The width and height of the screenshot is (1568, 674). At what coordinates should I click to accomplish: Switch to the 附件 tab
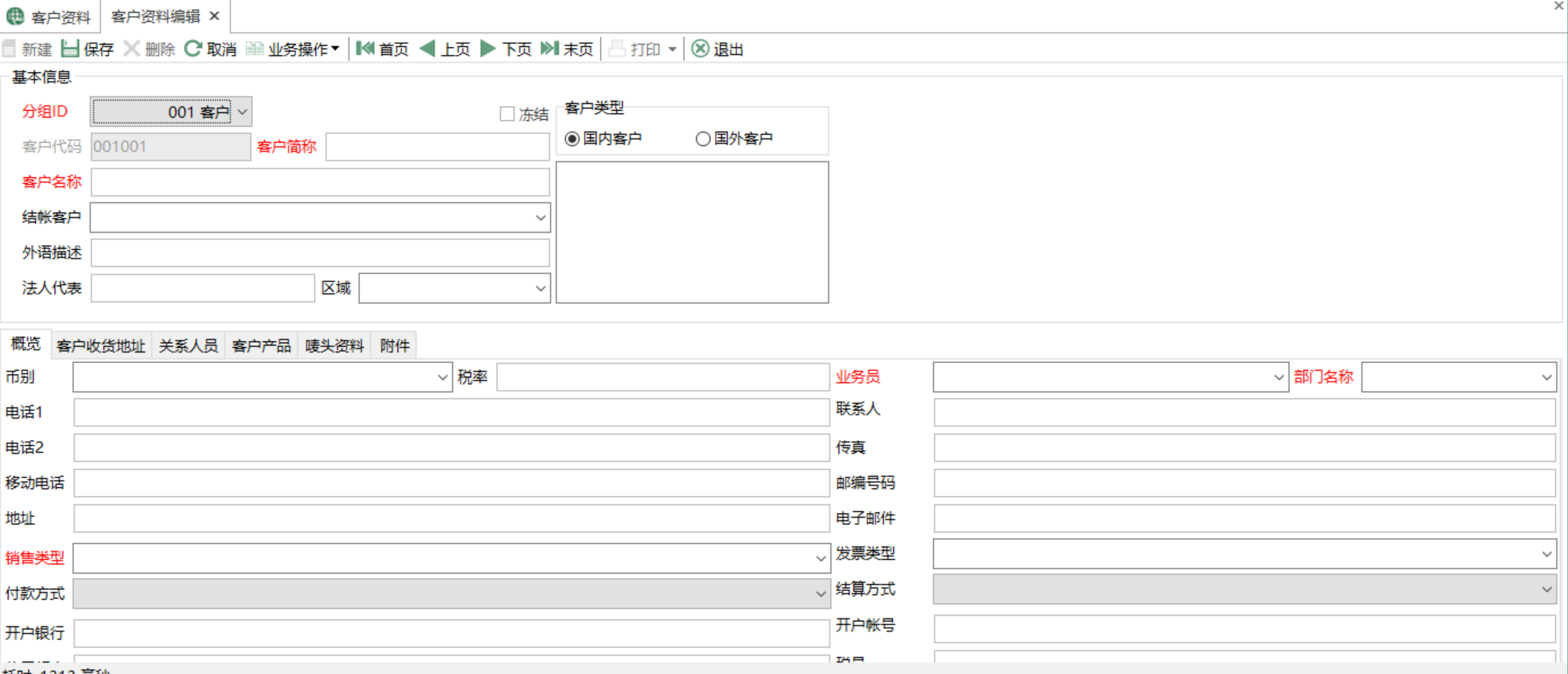[x=394, y=346]
